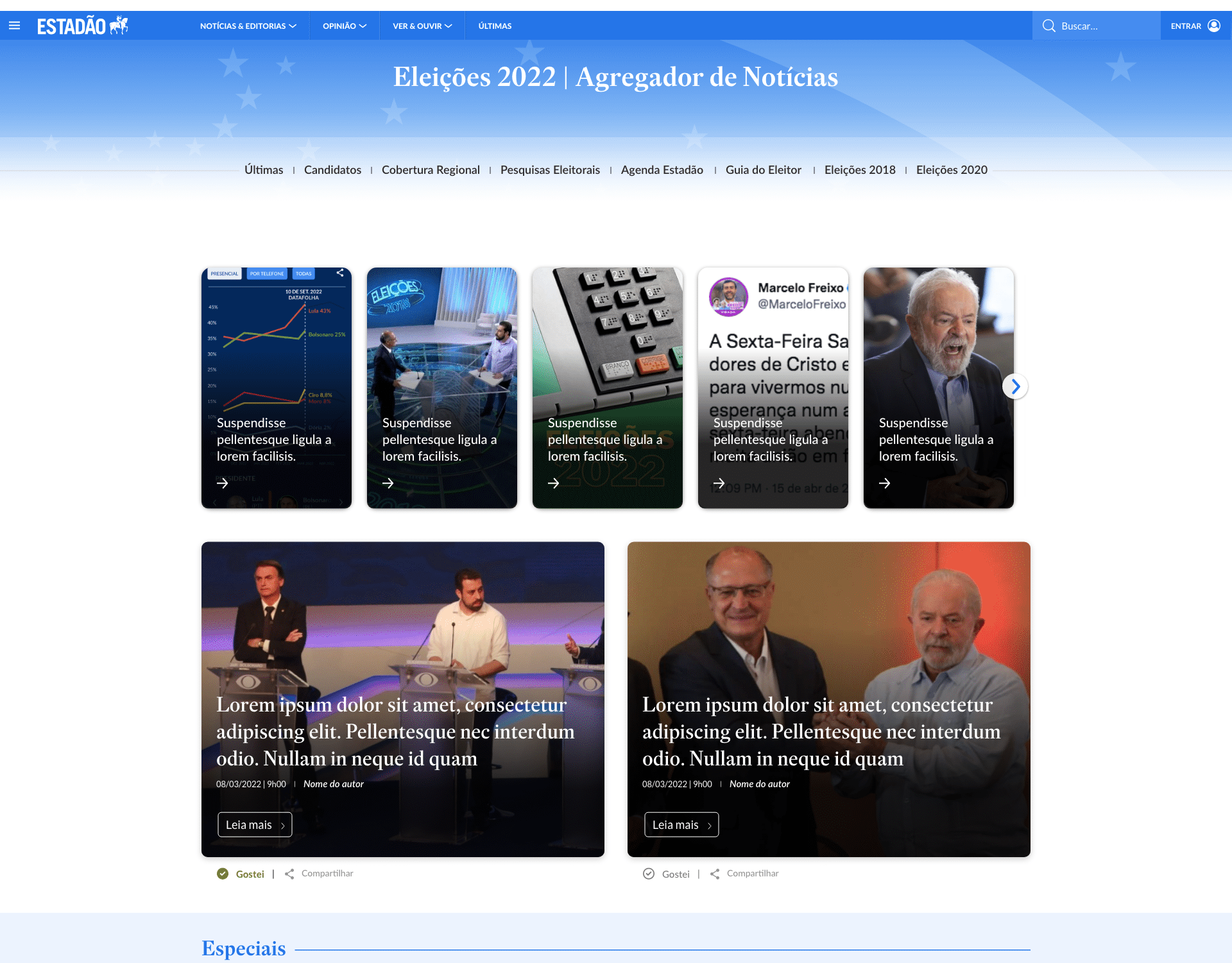Toggle Gostei checkmark under debate article
The width and height of the screenshot is (1232, 963).
223,874
